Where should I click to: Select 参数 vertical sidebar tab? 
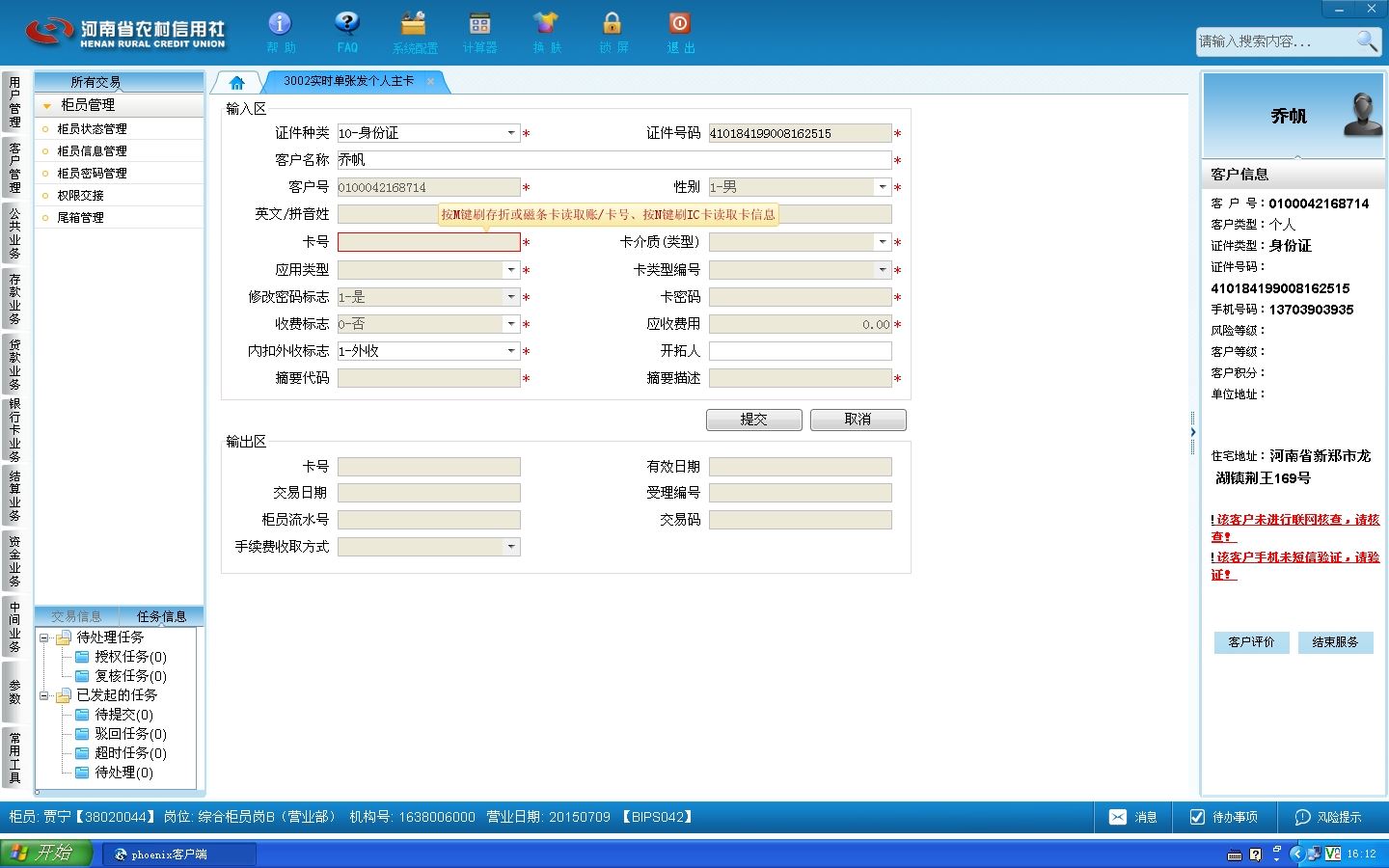pos(14,692)
